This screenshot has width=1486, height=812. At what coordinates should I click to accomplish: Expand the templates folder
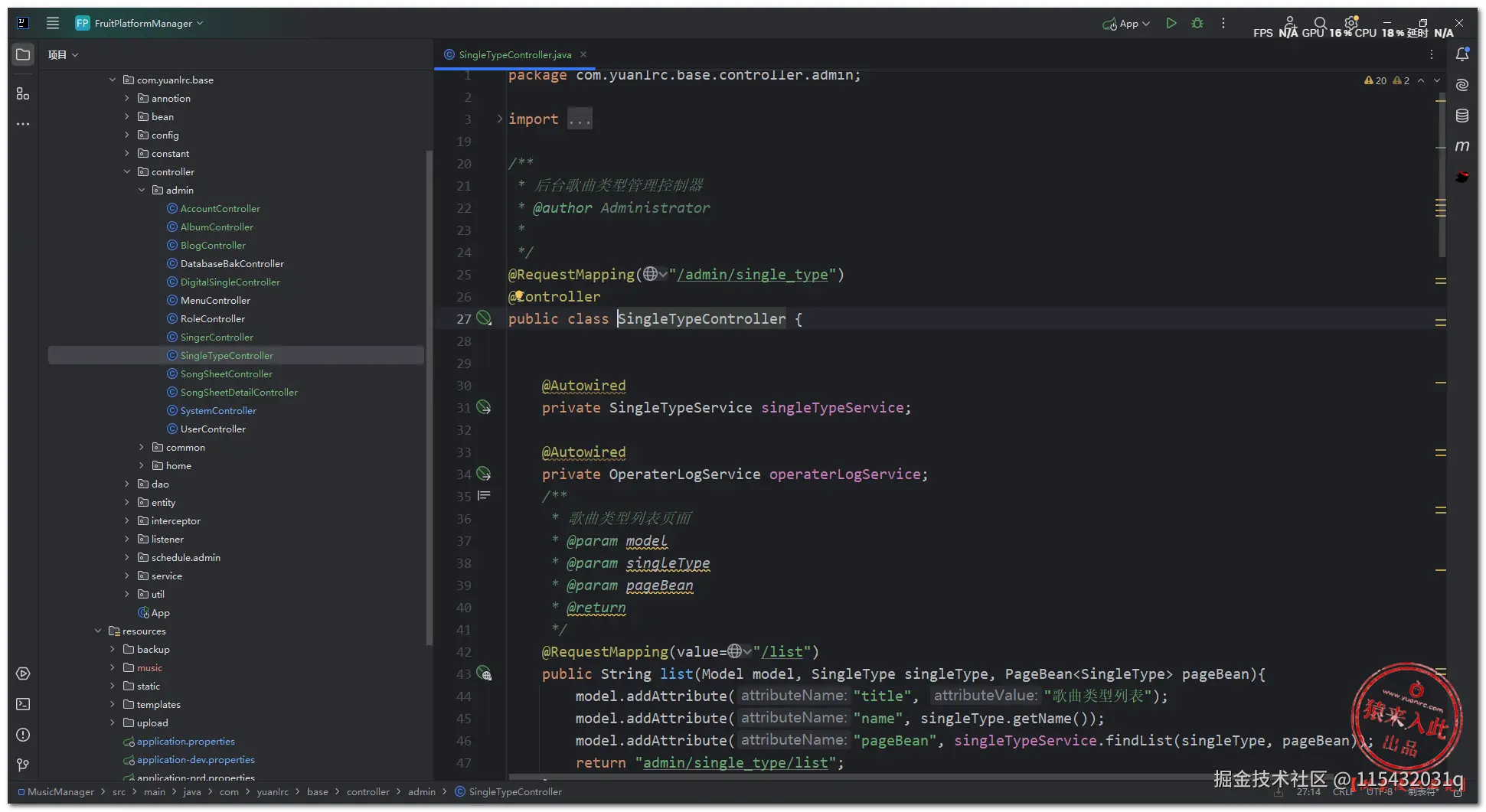[113, 704]
